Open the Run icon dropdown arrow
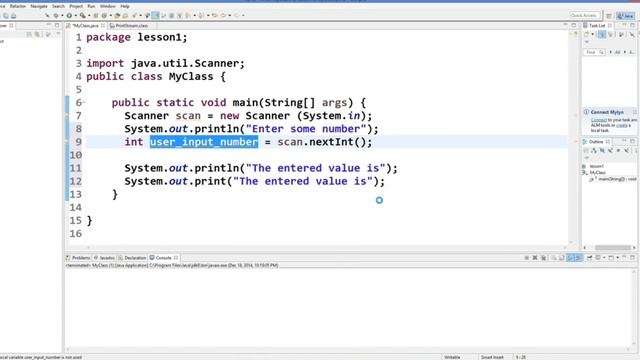This screenshot has height=360, width=640. [x=76, y=16]
